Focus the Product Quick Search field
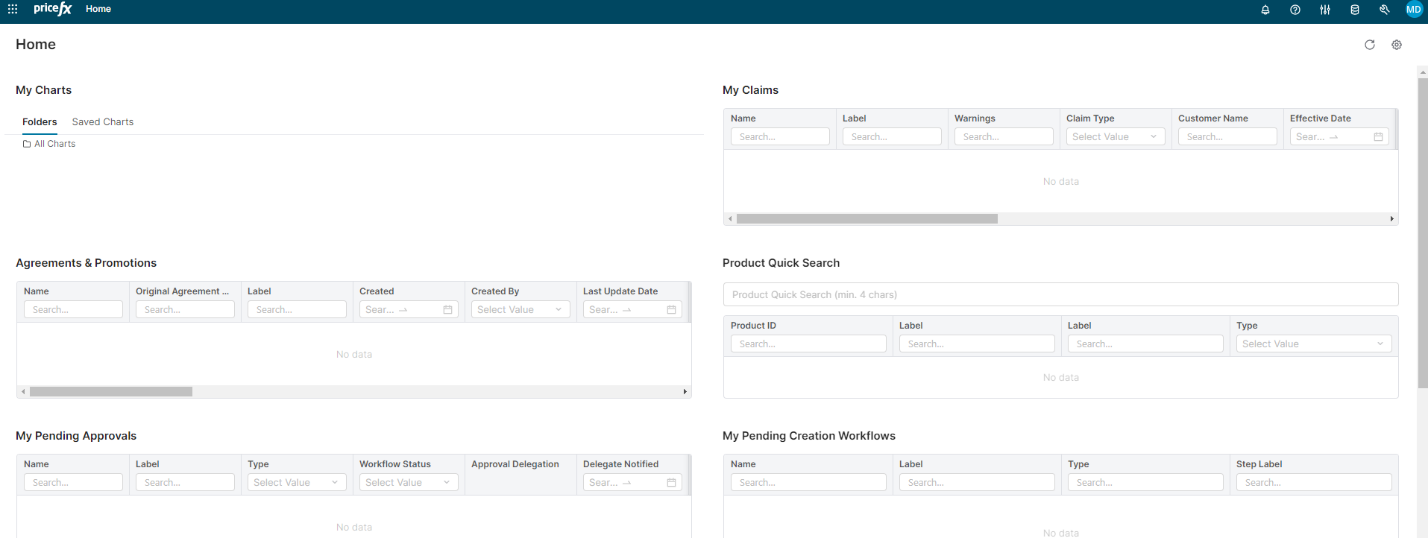The width and height of the screenshot is (1428, 538). (x=1060, y=295)
